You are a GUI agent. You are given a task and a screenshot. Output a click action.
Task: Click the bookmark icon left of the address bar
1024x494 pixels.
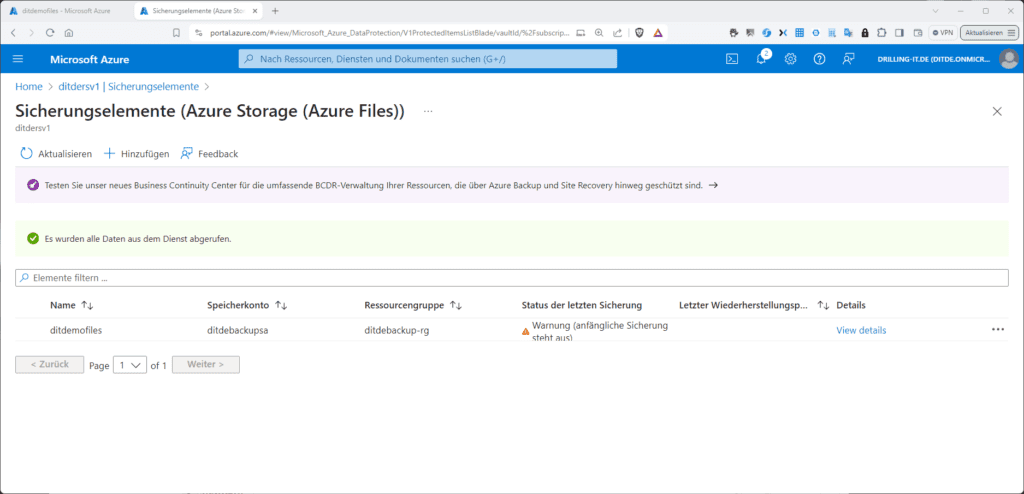pos(176,32)
